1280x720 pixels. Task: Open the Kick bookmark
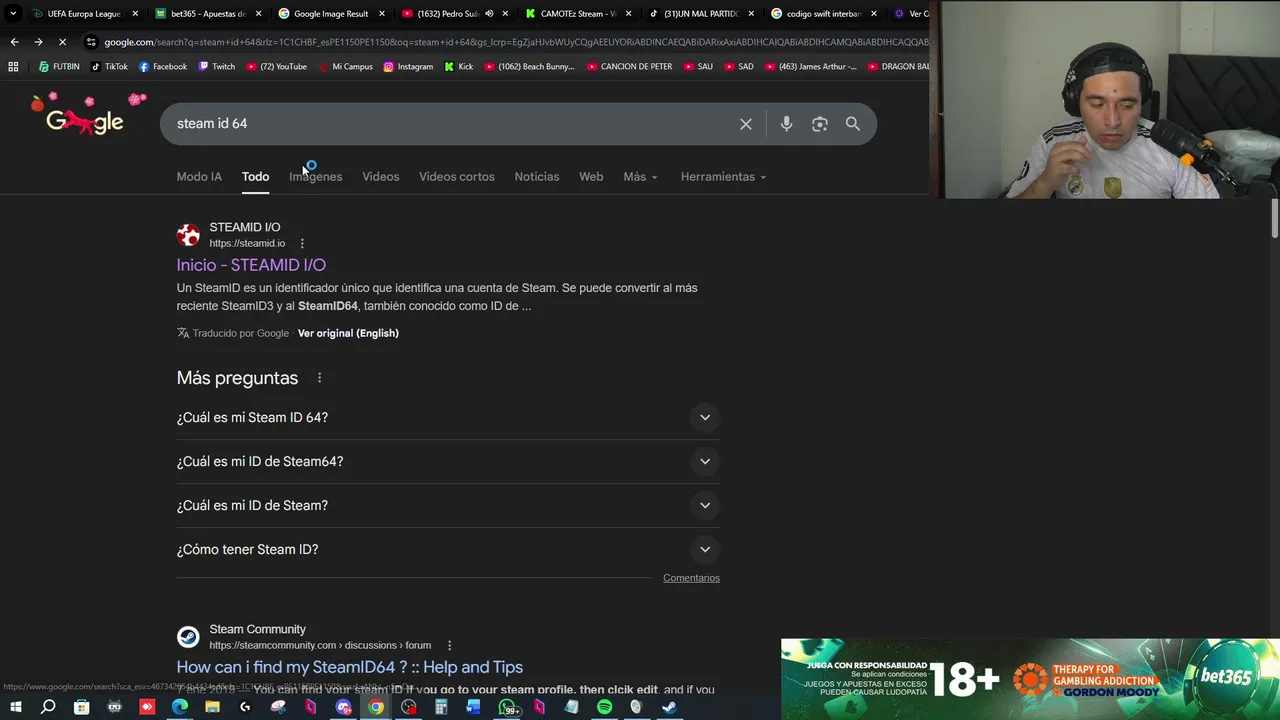pos(458,67)
